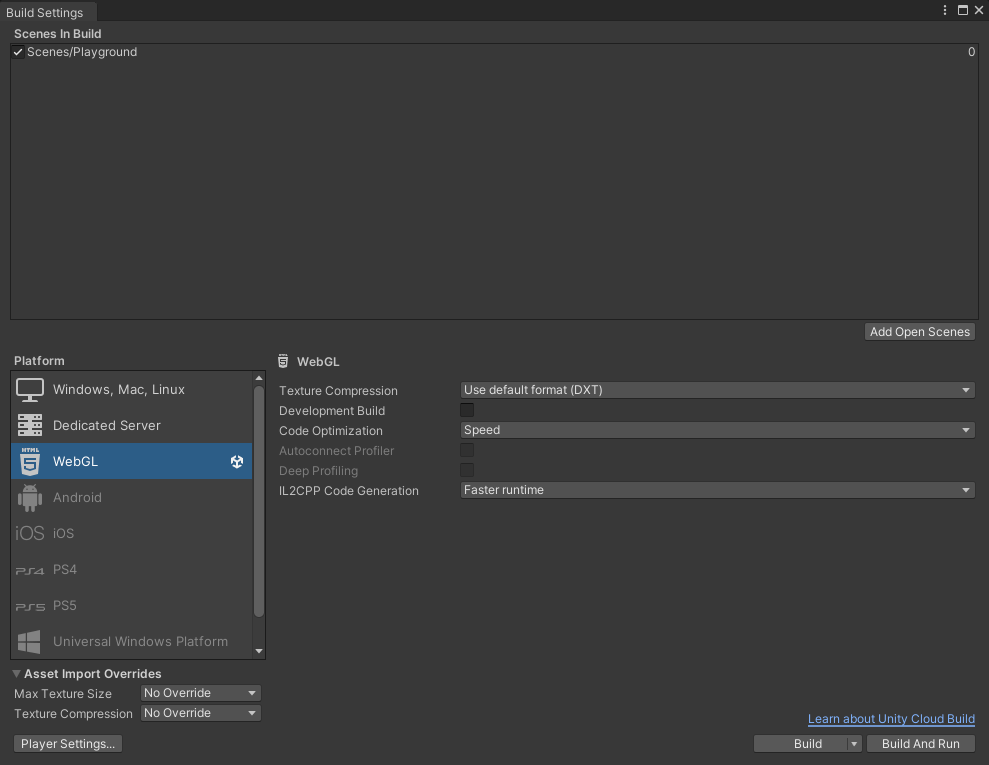Open Player Settings
This screenshot has height=765, width=989.
coord(68,744)
